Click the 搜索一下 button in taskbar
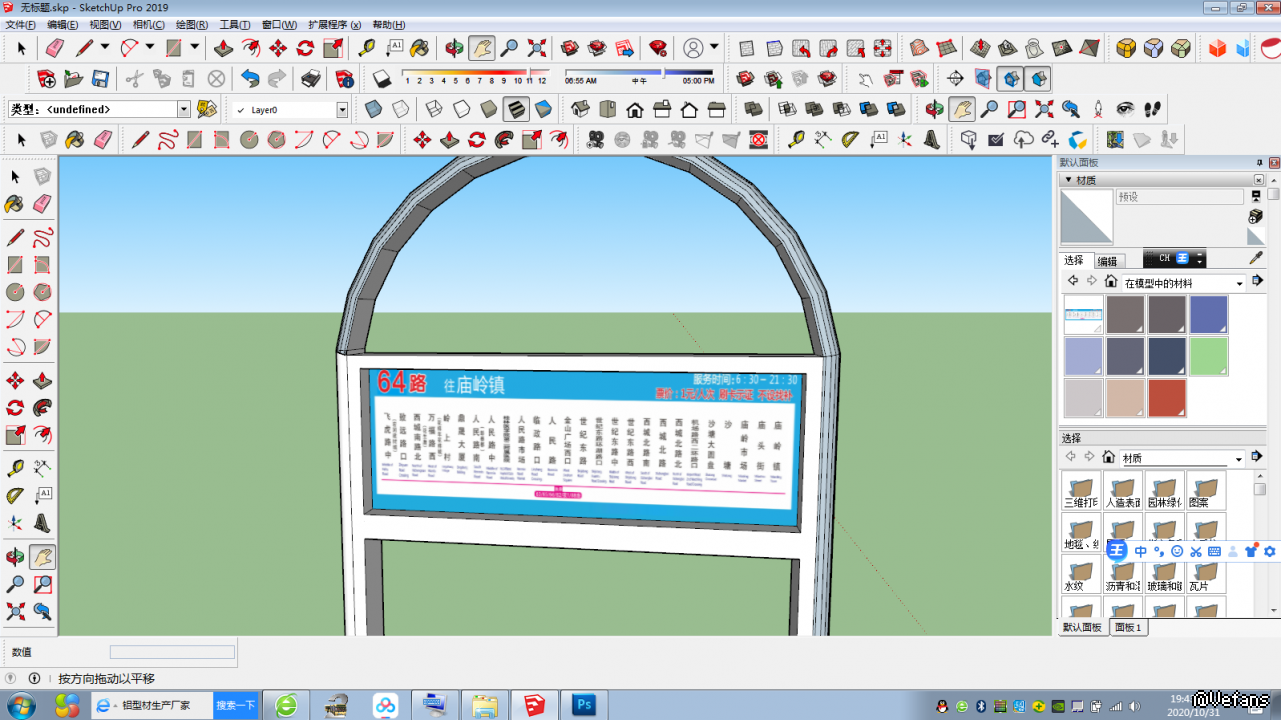This screenshot has height=720, width=1281. point(235,705)
